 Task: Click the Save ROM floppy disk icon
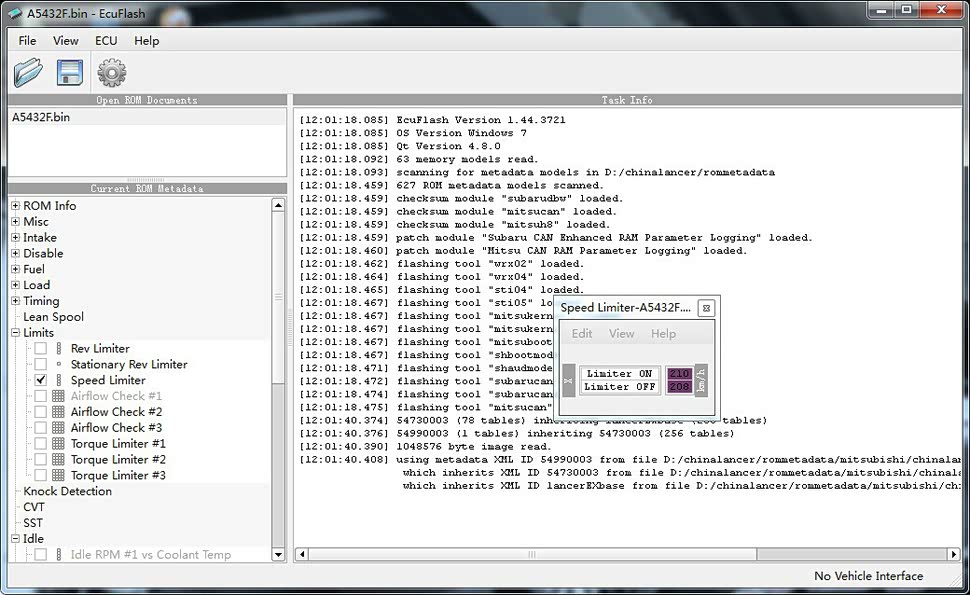pyautogui.click(x=69, y=72)
